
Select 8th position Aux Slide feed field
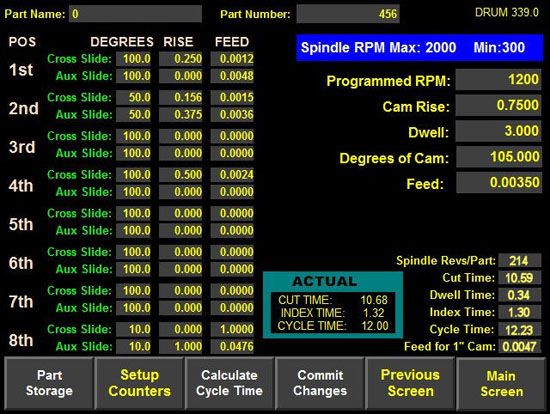click(x=232, y=346)
